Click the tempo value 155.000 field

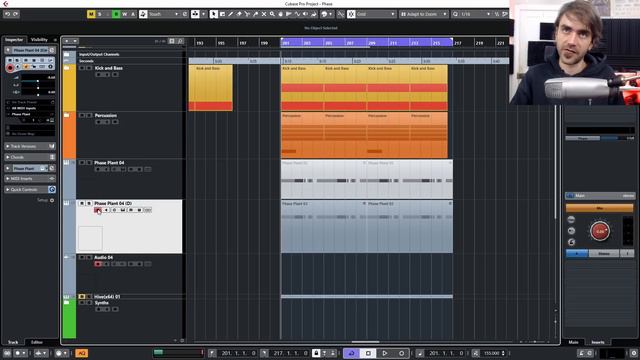click(491, 353)
